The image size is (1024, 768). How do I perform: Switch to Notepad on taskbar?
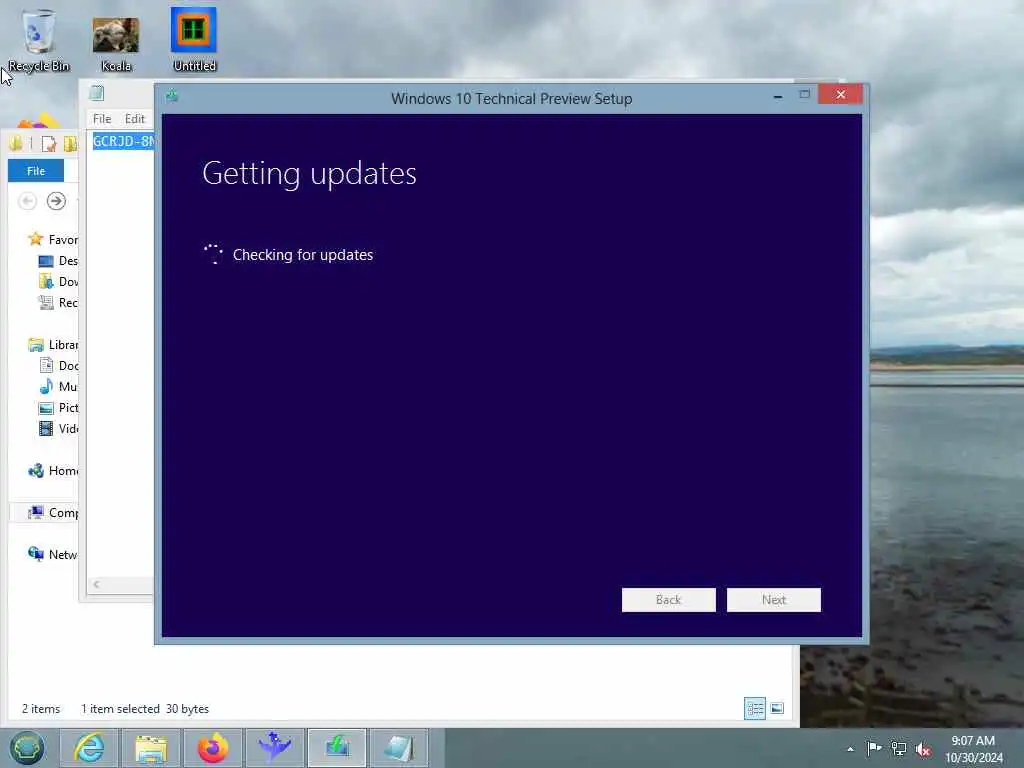click(x=399, y=748)
